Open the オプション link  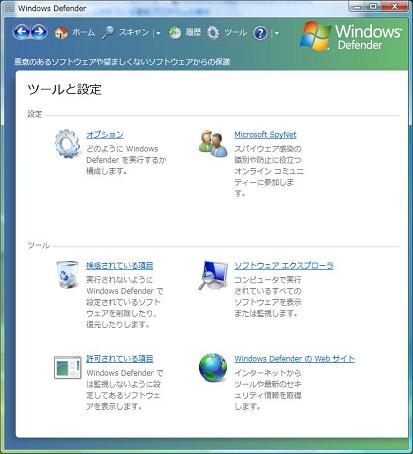click(105, 135)
